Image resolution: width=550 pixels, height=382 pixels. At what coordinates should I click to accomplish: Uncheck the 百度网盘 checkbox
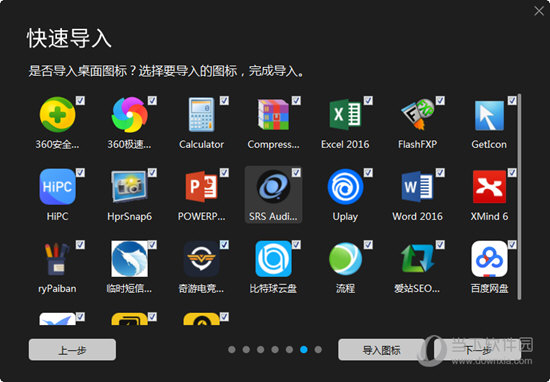point(512,245)
